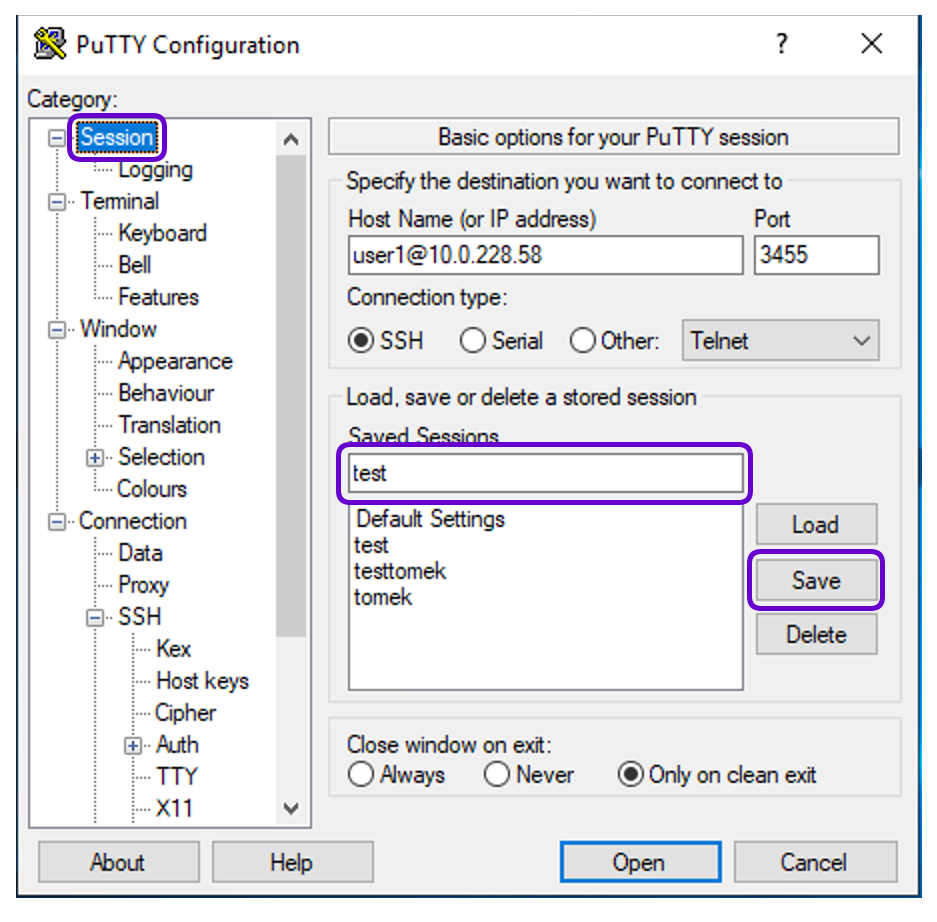
Task: Select testtomek in saved sessions list
Action: (x=400, y=571)
